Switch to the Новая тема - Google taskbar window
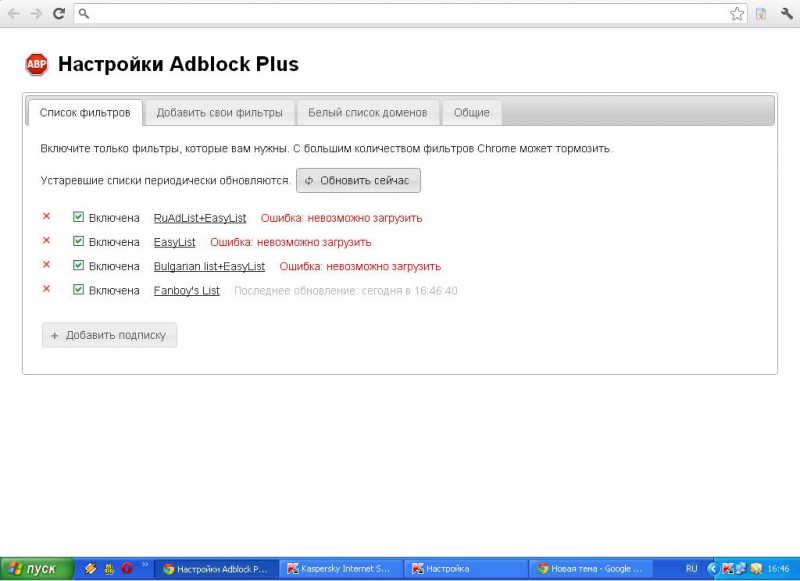This screenshot has height=581, width=800. point(590,569)
